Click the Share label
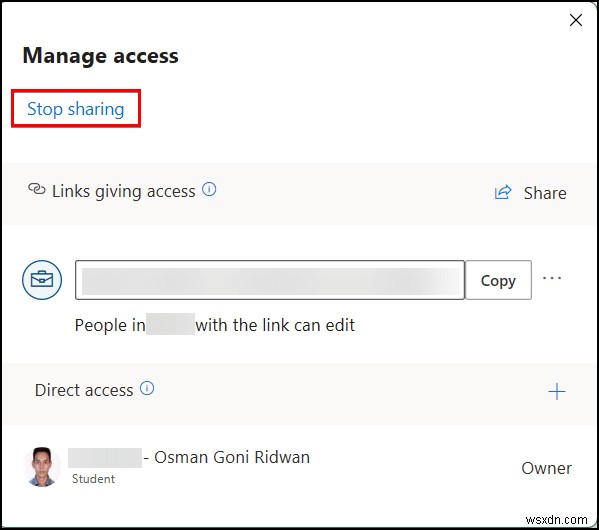Image resolution: width=599 pixels, height=530 pixels. [x=545, y=193]
